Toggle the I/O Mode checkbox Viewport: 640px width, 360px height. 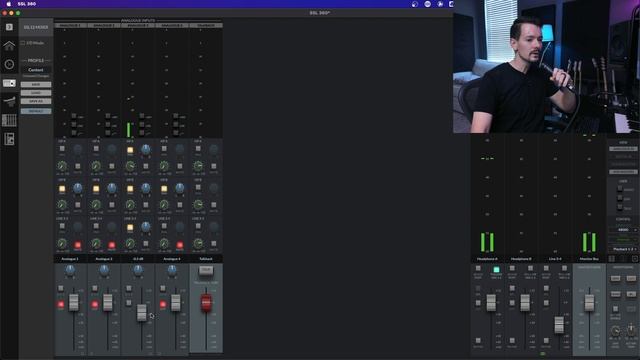(23, 43)
